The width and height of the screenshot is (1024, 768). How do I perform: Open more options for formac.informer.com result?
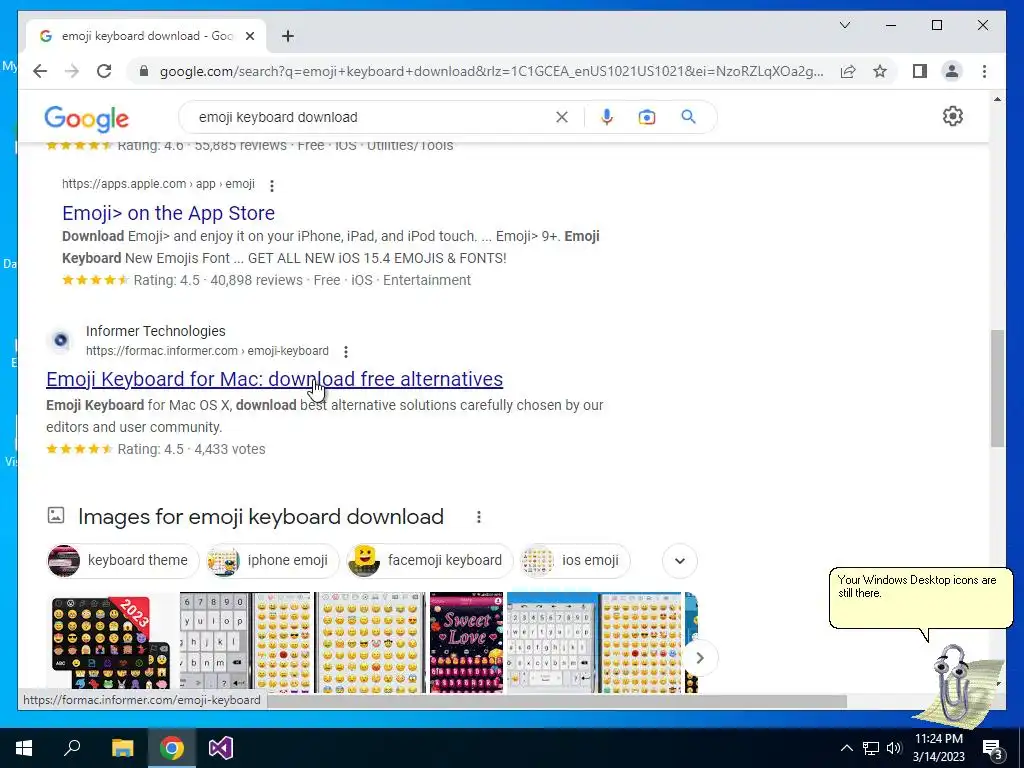point(345,352)
